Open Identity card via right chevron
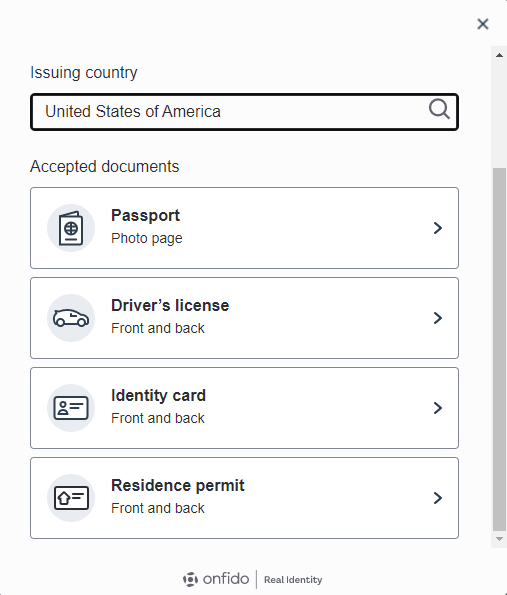This screenshot has height=595, width=507. pos(438,408)
